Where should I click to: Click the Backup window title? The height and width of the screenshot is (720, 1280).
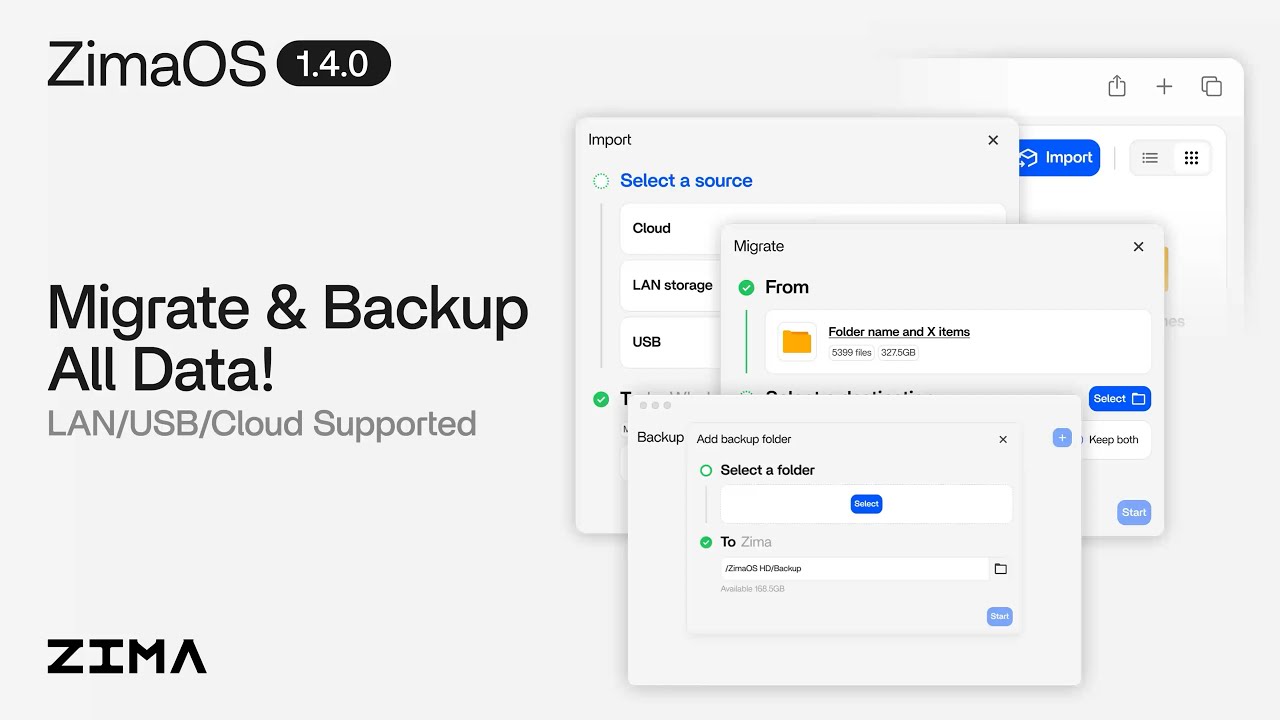(x=660, y=437)
